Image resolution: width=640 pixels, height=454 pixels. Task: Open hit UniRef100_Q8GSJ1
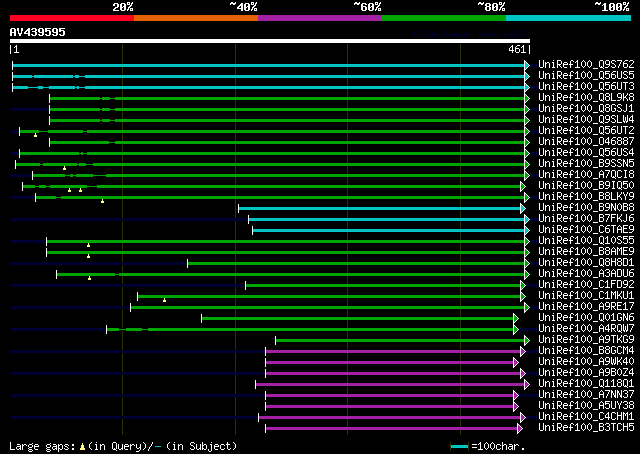tap(586, 109)
